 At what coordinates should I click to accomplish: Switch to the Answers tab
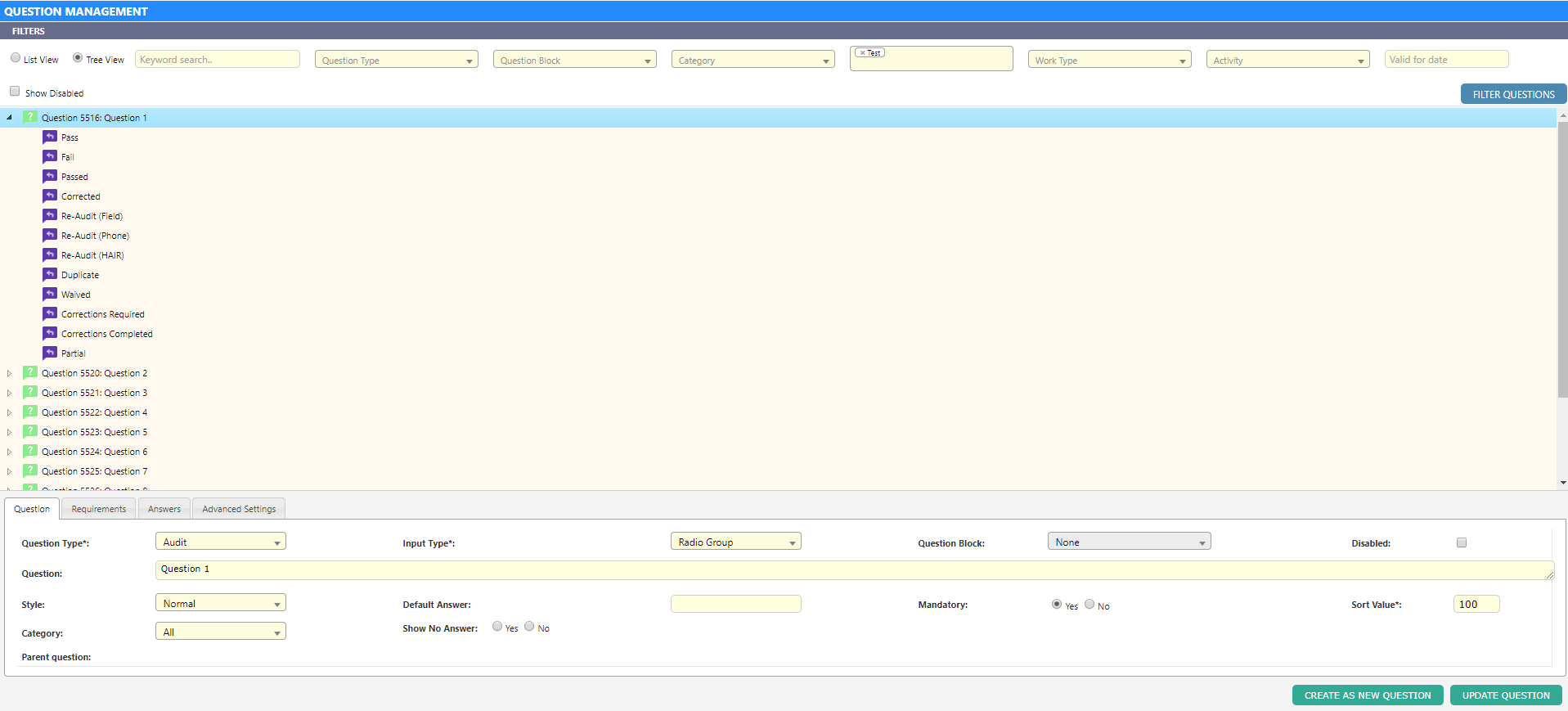pyautogui.click(x=164, y=509)
